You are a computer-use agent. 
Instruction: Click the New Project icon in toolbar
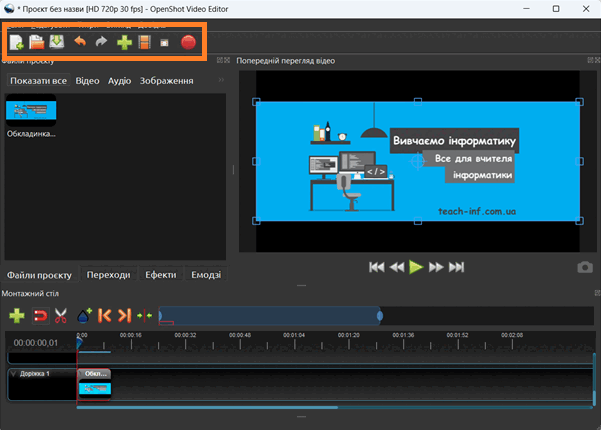[x=16, y=42]
